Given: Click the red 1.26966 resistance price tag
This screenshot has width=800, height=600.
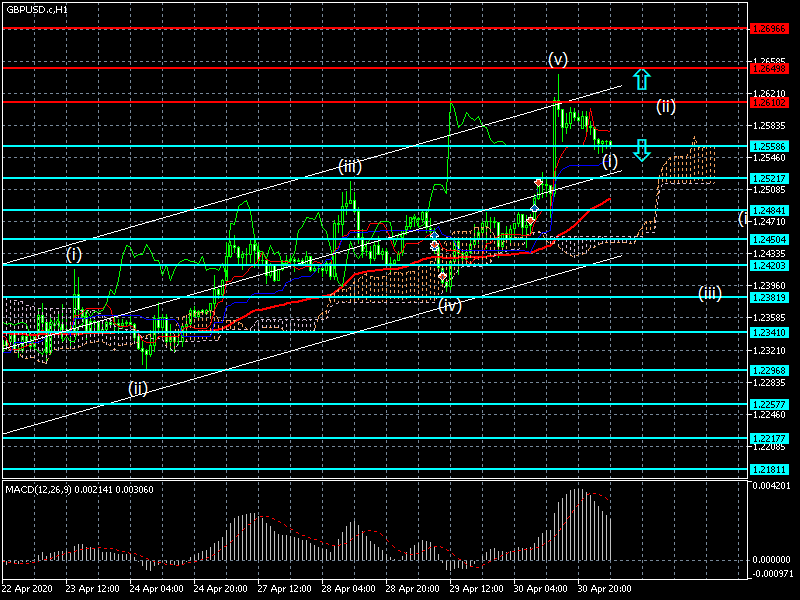Looking at the screenshot, I should (x=769, y=29).
